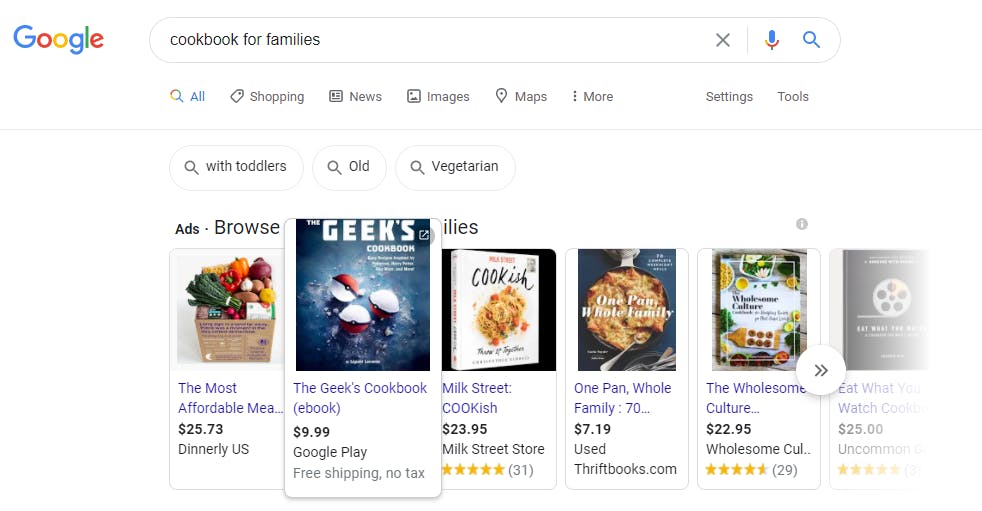Select the Old suggestion chip
Image resolution: width=982 pixels, height=511 pixels.
pos(349,167)
